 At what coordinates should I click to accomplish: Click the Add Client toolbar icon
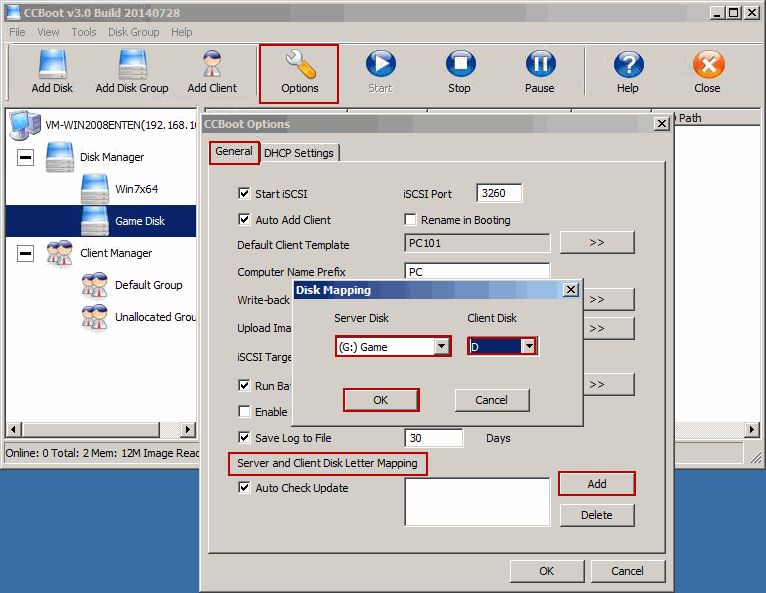coord(212,64)
